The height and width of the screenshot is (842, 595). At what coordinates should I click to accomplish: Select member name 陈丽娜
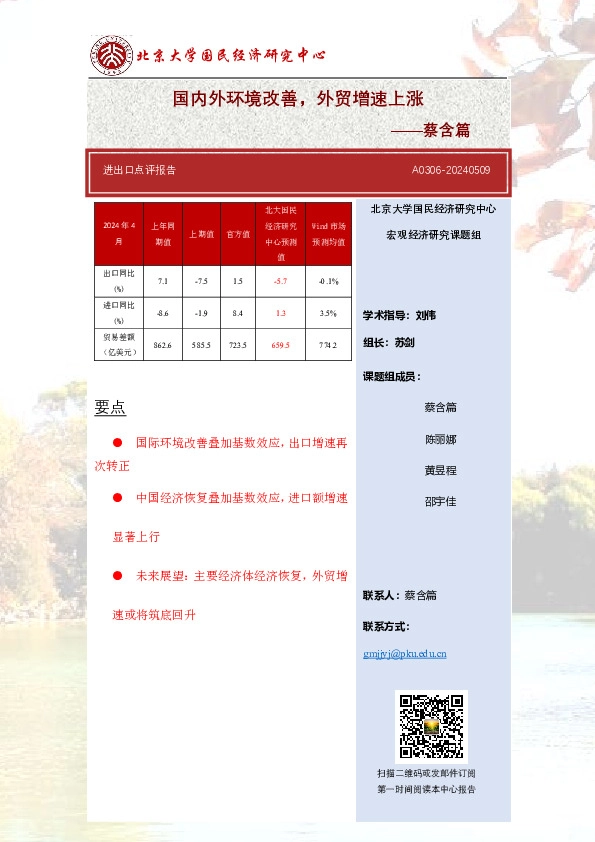click(441, 439)
